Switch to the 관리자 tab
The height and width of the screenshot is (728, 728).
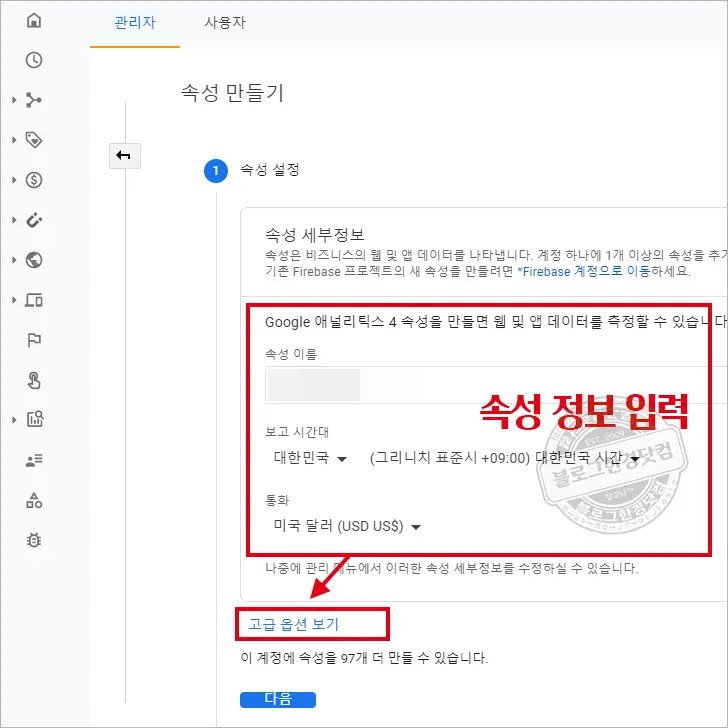click(x=135, y=22)
